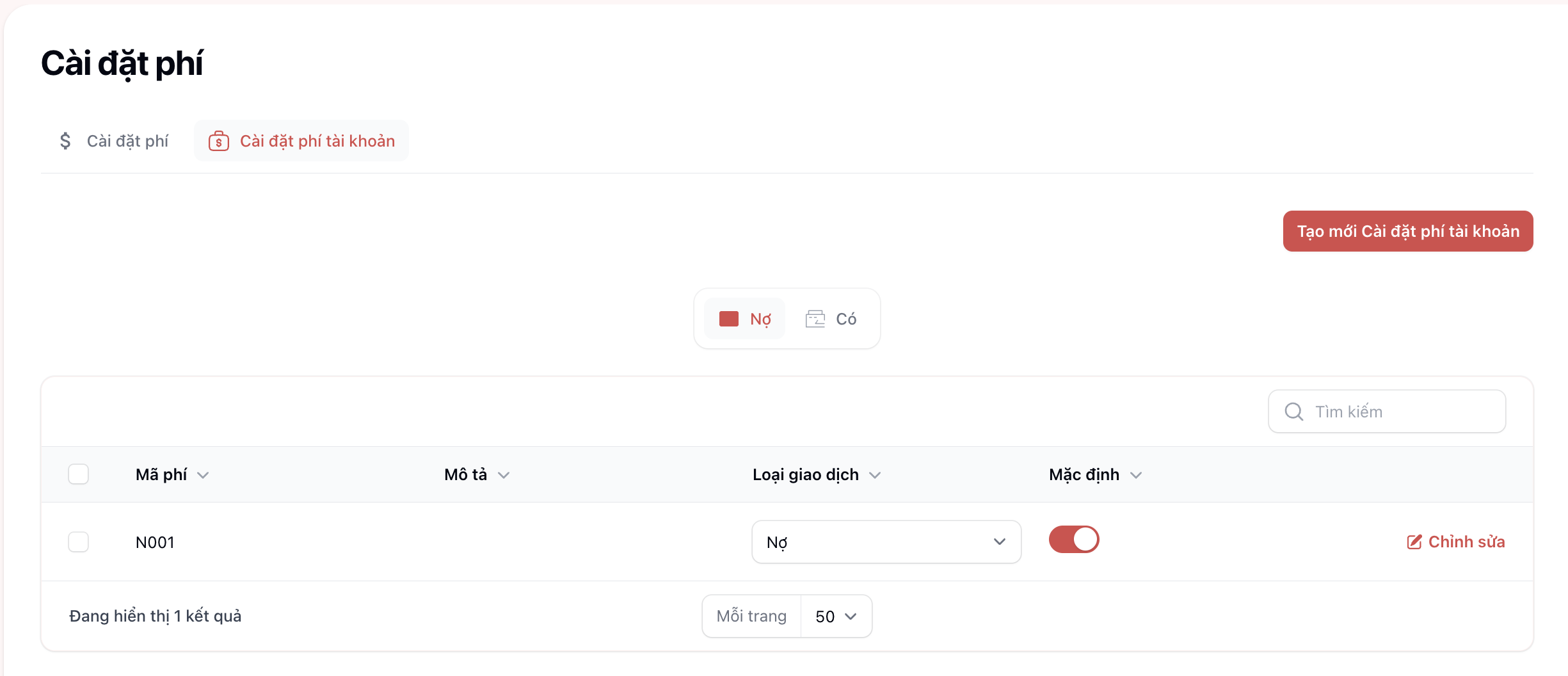Image resolution: width=1568 pixels, height=676 pixels.
Task: Select the checkbox for row N001
Action: pyautogui.click(x=79, y=542)
